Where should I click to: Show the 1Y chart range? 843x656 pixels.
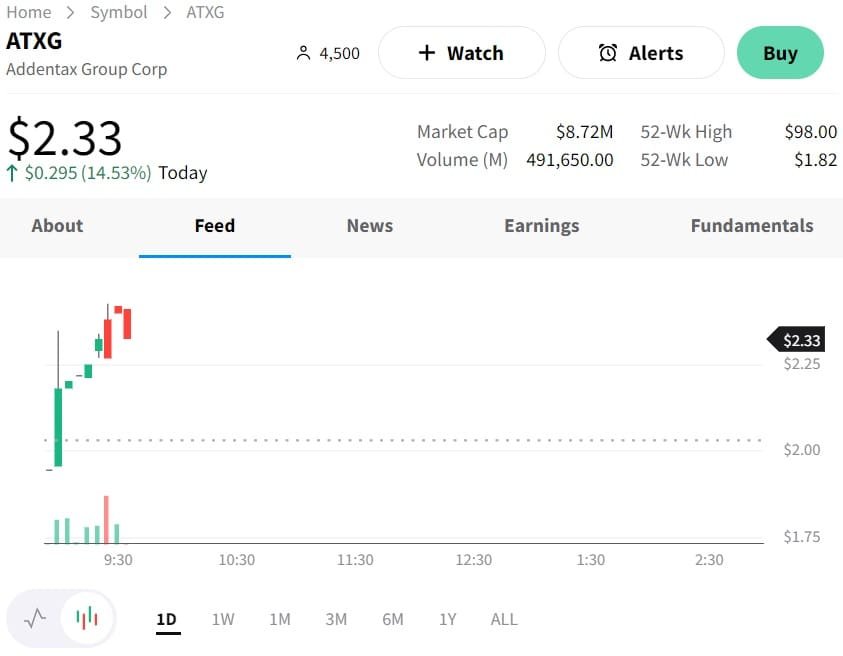(447, 619)
